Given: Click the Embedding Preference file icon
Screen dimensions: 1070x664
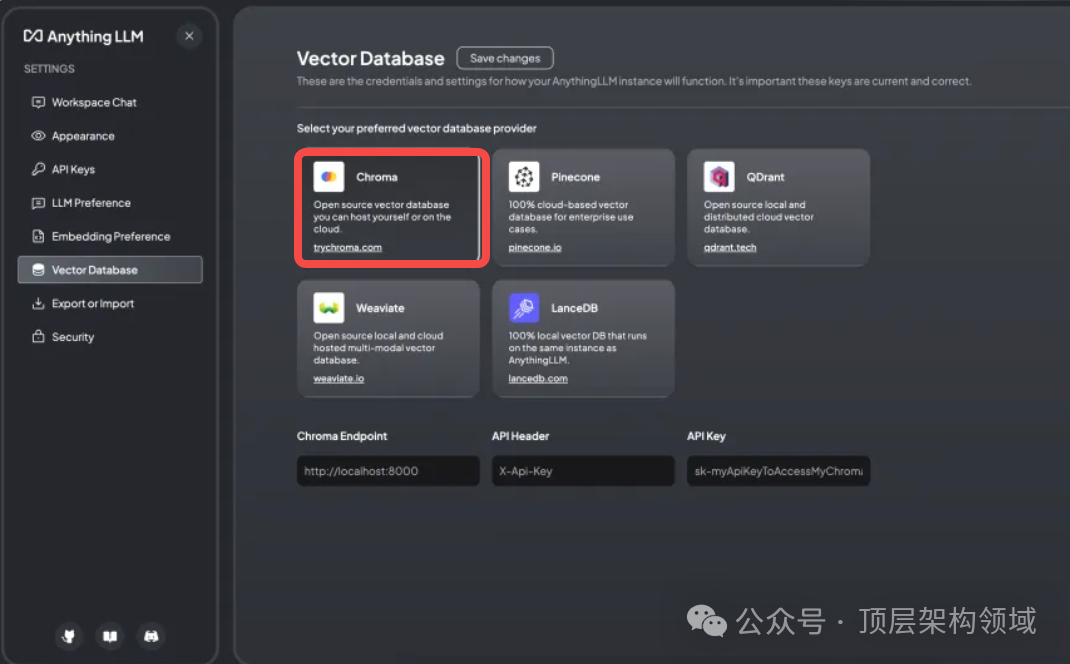Looking at the screenshot, I should [x=38, y=236].
